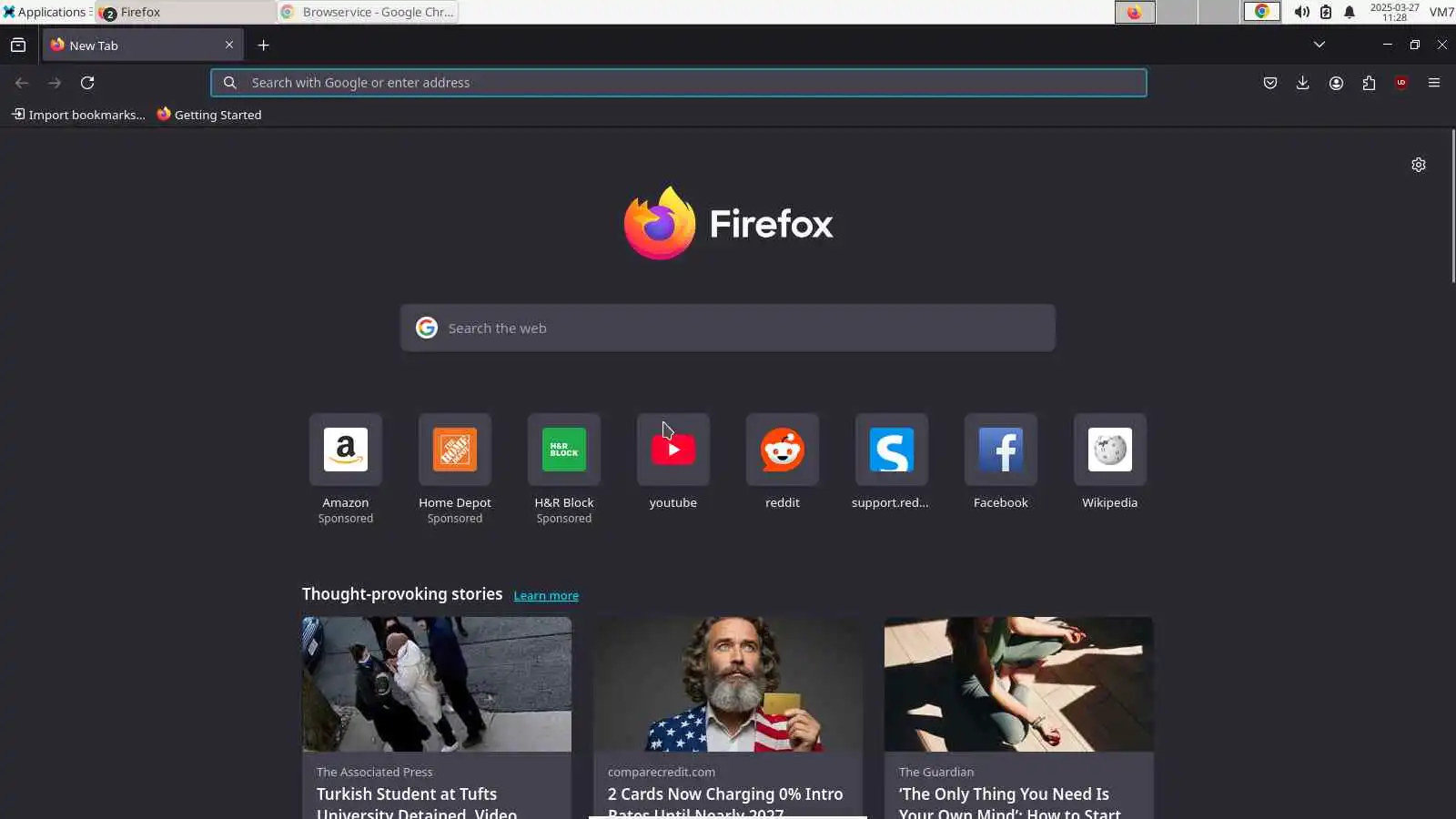Click the '2 Cards Now Charging 0% Intro' headline
1456x819 pixels.
[x=725, y=803]
